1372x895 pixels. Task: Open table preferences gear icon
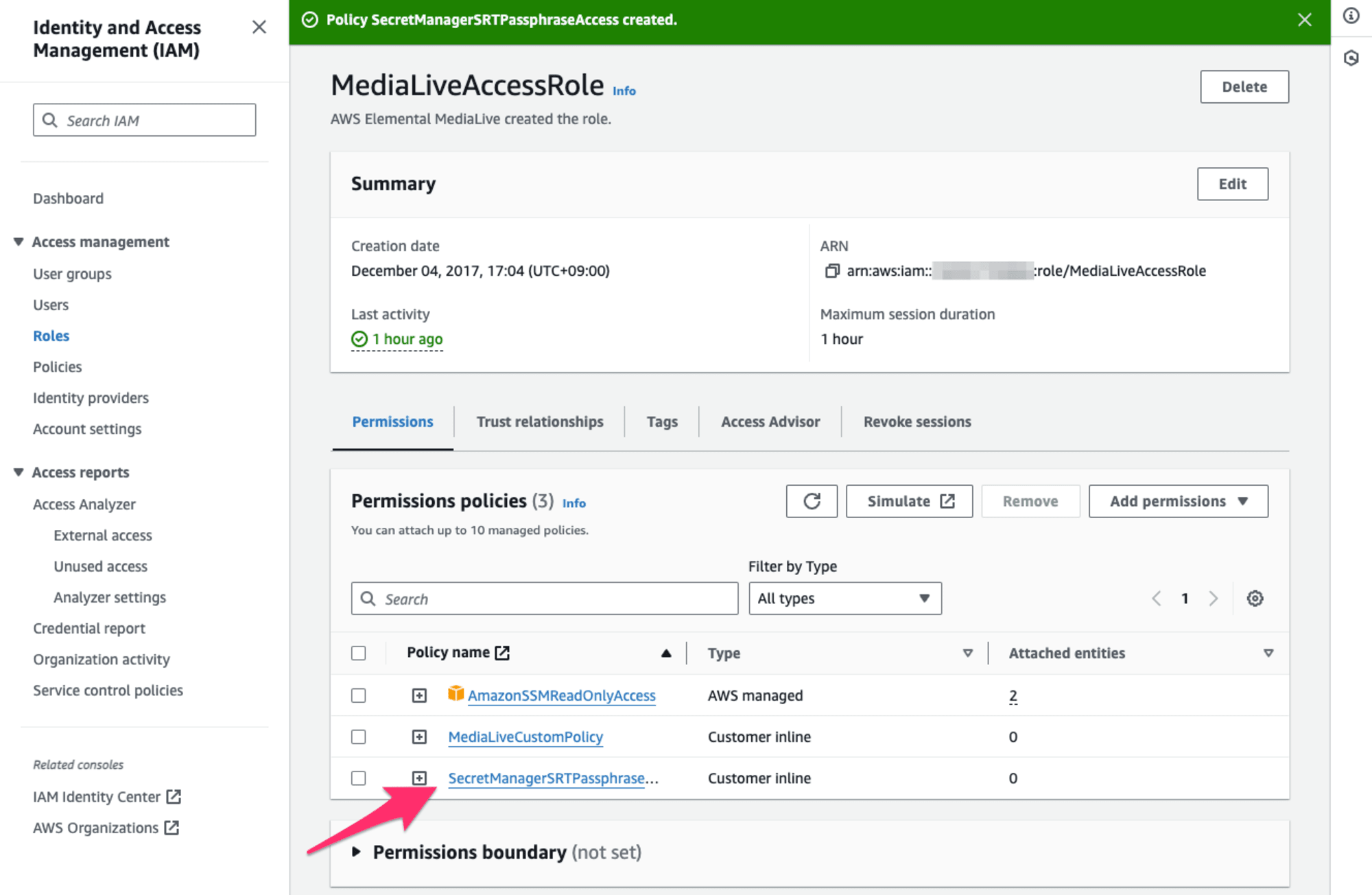pyautogui.click(x=1255, y=598)
